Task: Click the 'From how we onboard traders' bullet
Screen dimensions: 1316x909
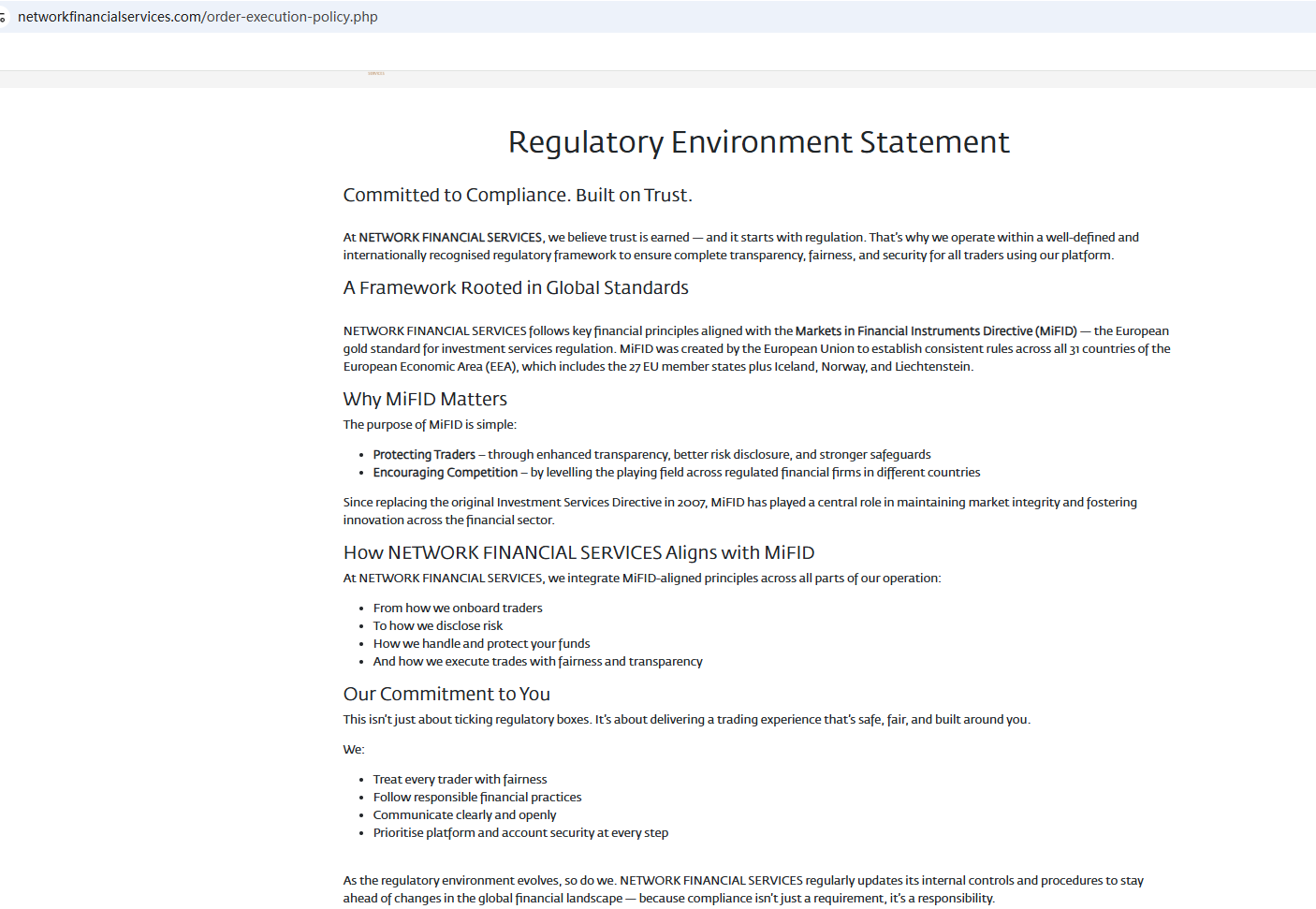Action: click(x=458, y=608)
